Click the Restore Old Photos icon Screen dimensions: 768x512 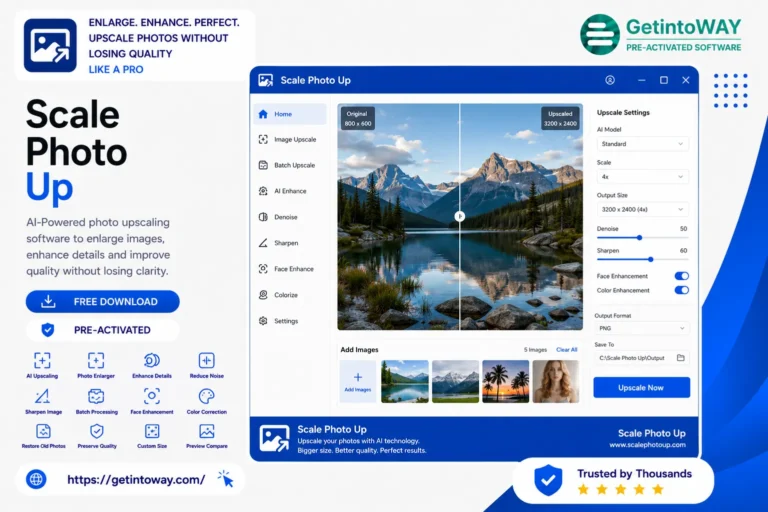(44, 431)
